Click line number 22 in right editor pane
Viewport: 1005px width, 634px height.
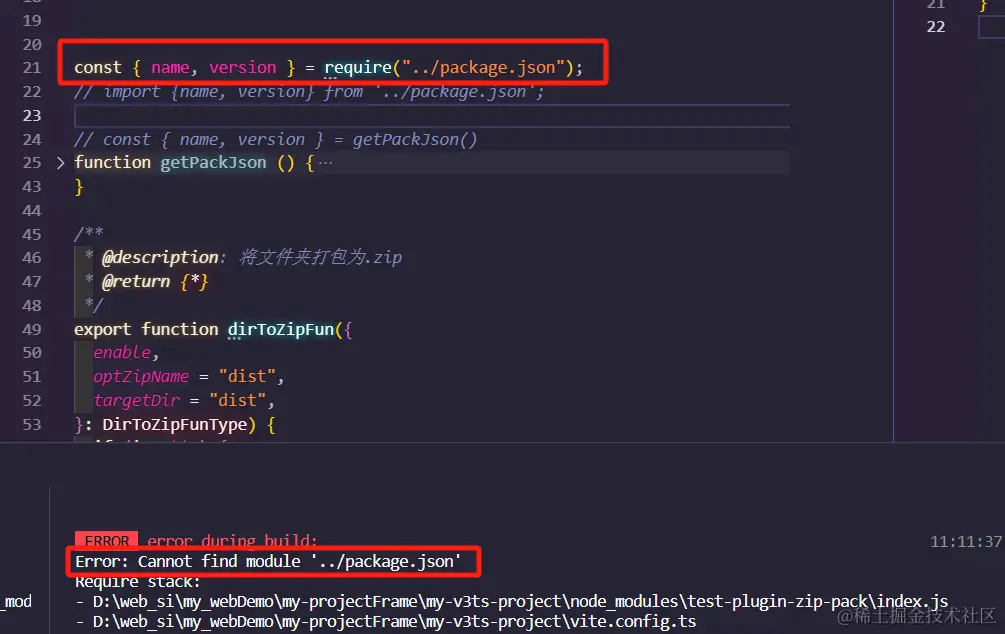pyautogui.click(x=936, y=27)
